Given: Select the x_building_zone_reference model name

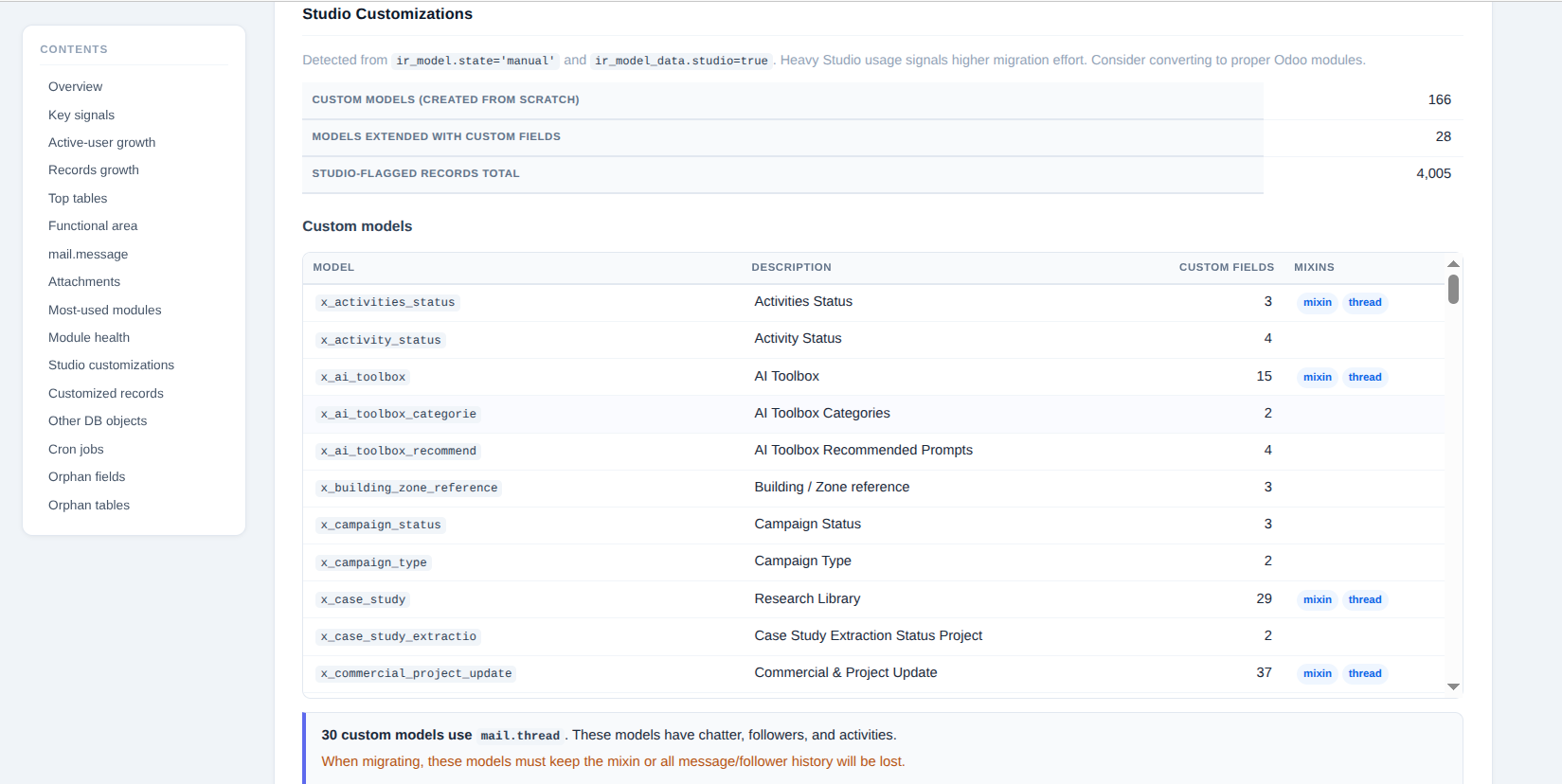Looking at the screenshot, I should click(409, 488).
